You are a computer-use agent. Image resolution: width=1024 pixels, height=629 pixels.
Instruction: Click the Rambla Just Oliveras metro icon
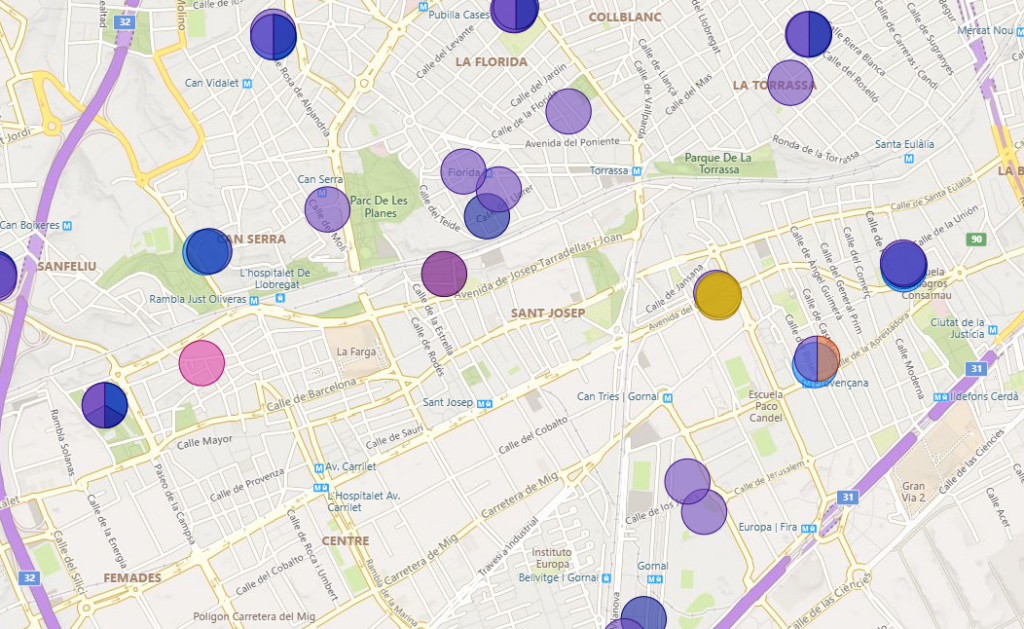point(254,300)
